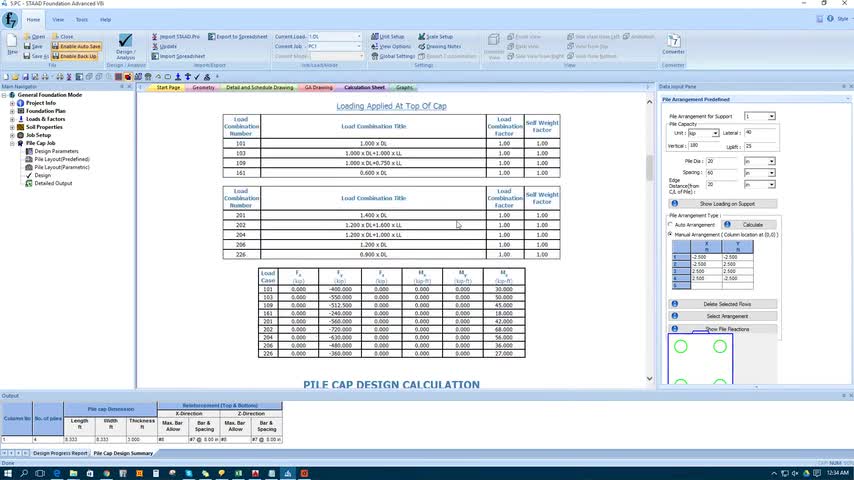Click Save in the File ribbon group
The image size is (854, 480).
[33, 46]
